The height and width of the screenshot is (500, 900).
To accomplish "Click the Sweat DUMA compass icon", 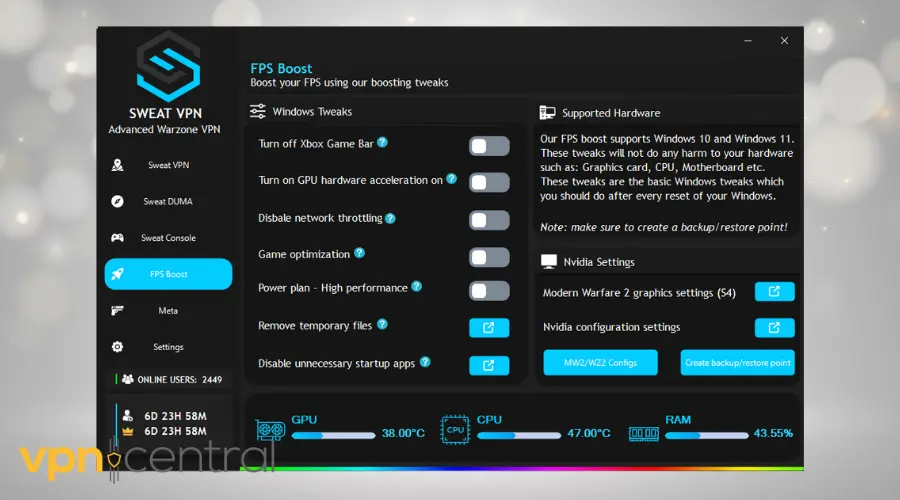I will coord(117,201).
